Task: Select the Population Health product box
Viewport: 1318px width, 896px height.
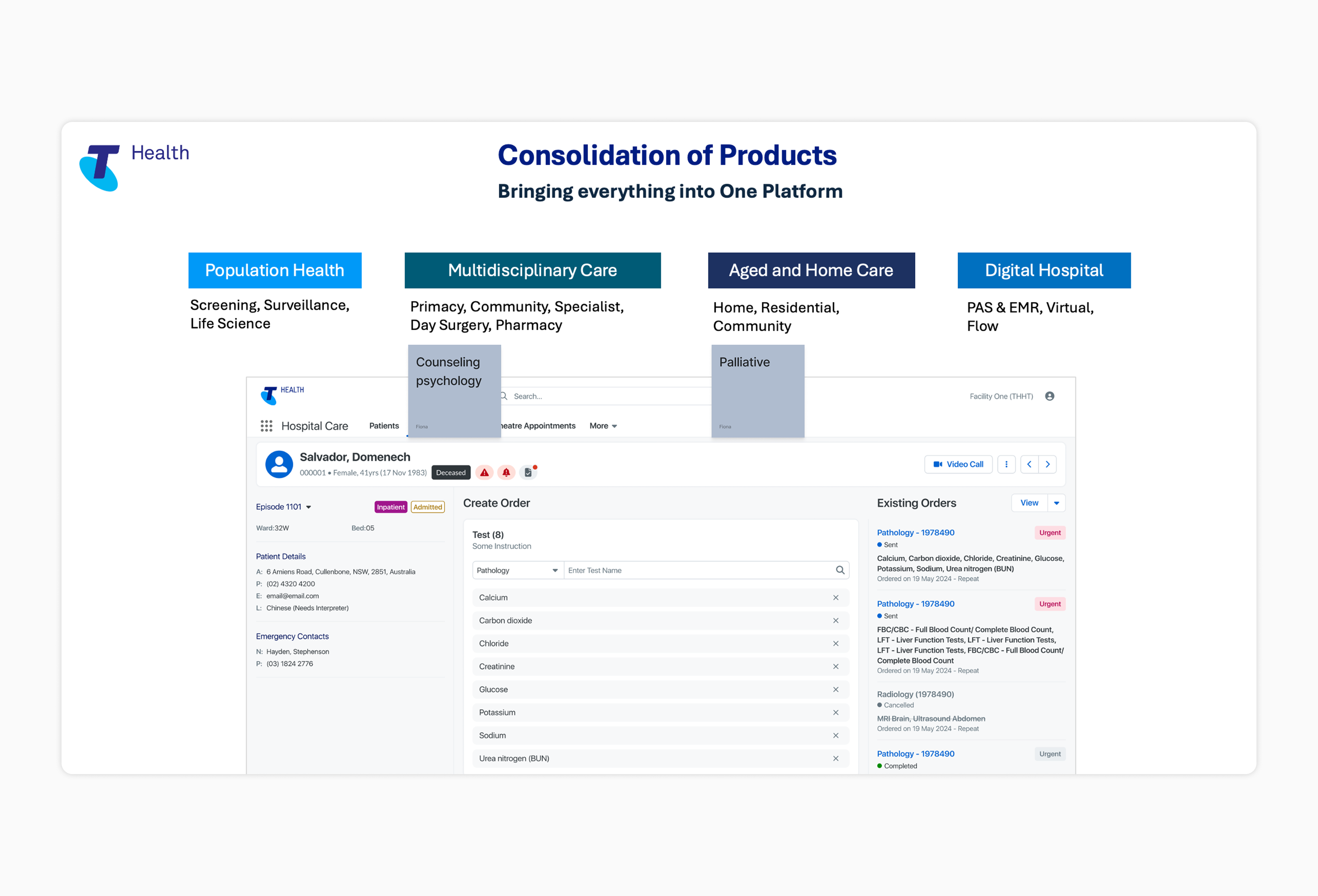Action: coord(275,270)
